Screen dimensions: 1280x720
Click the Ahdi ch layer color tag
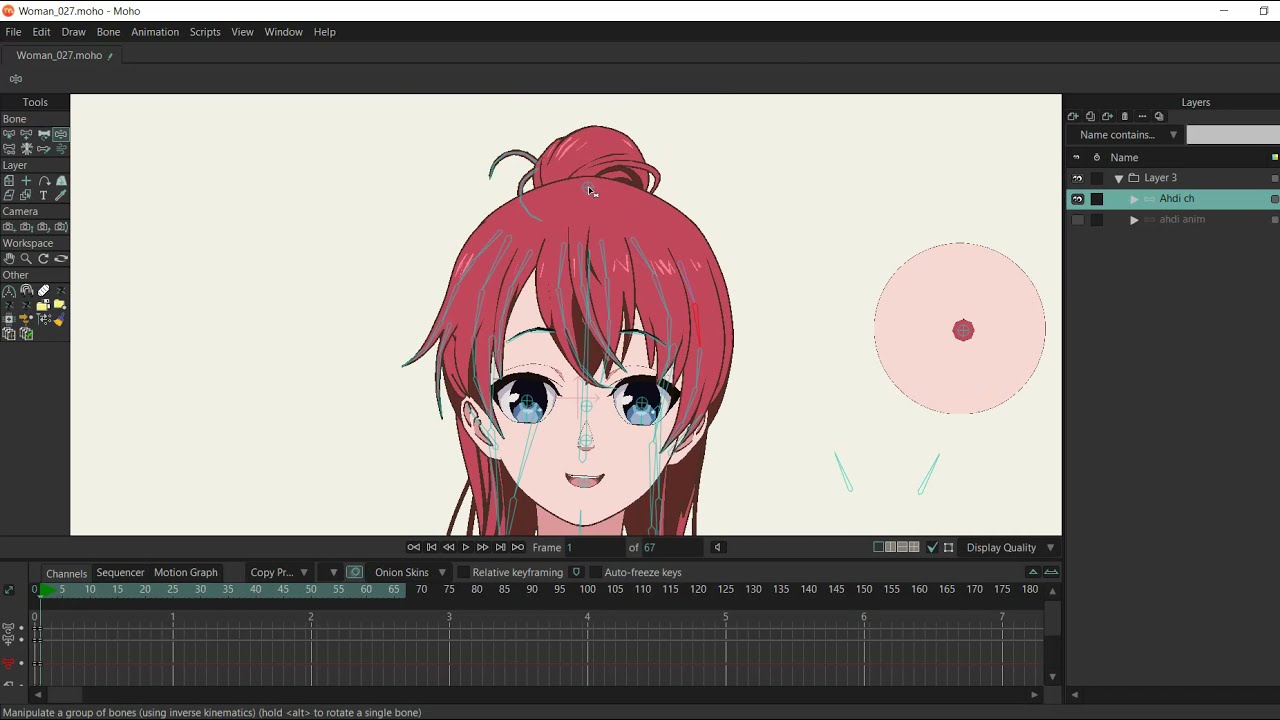point(1274,199)
